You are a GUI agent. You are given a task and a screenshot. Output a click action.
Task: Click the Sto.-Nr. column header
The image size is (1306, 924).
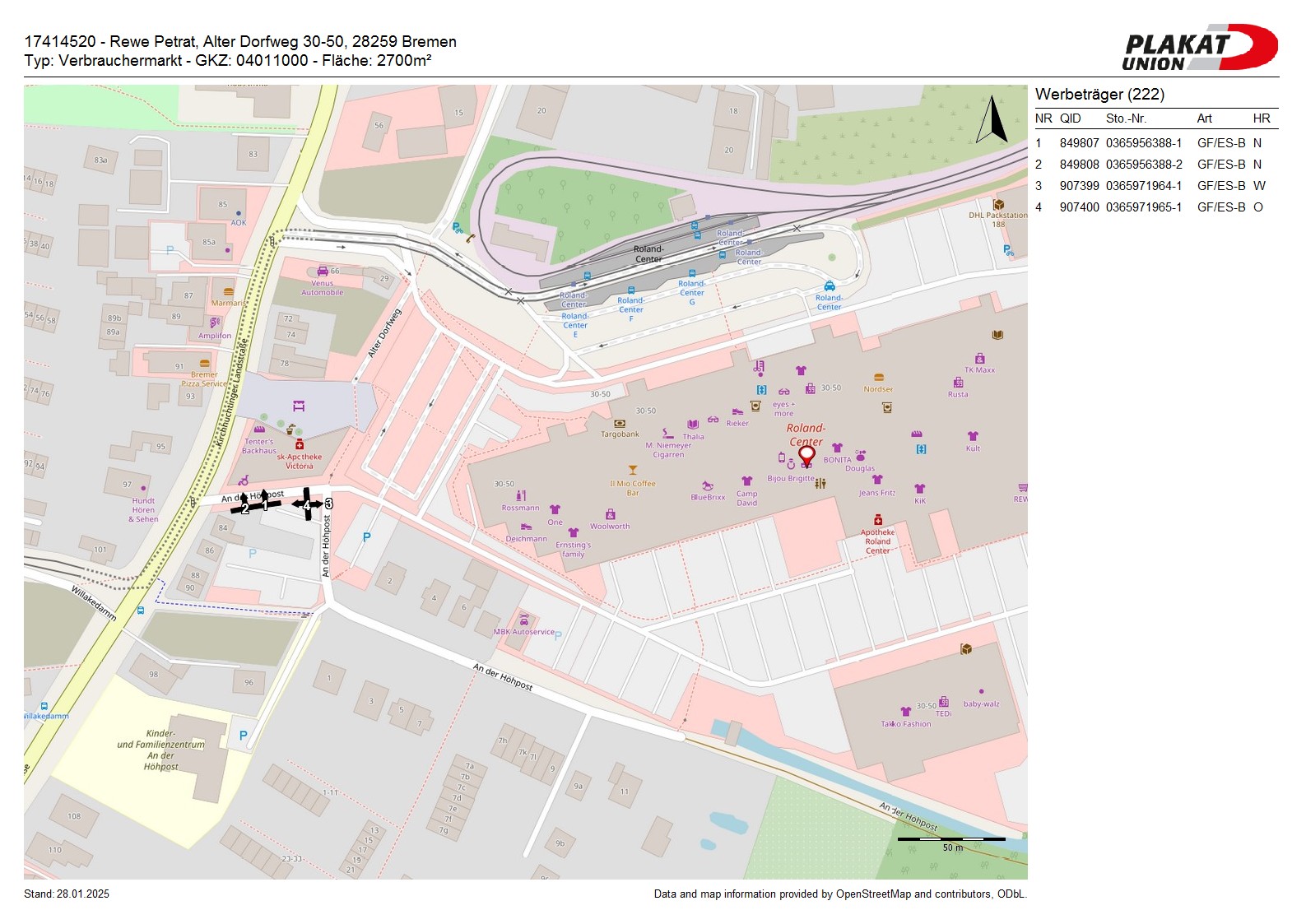pos(1126,118)
